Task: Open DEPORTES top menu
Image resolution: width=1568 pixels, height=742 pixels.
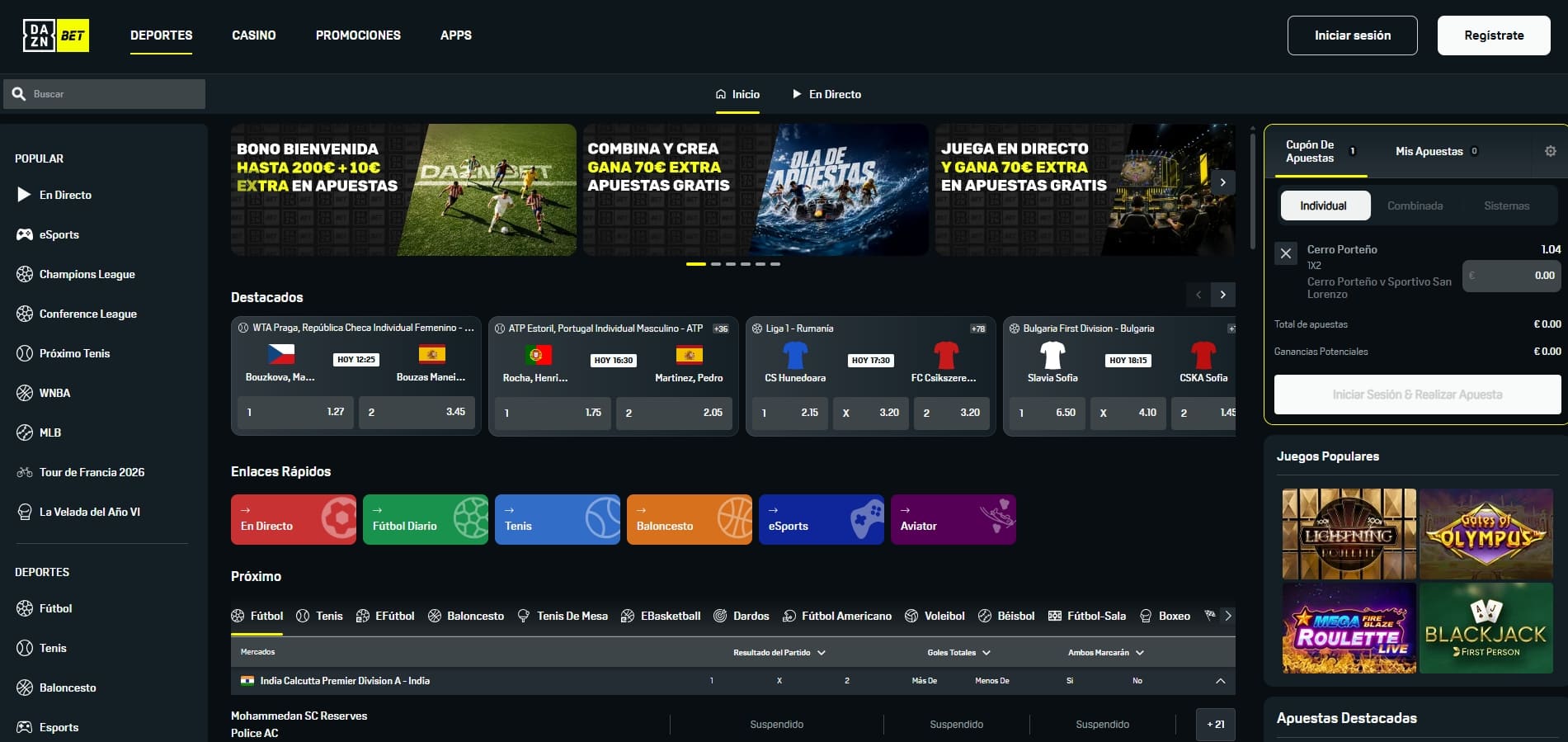Action: coord(162,35)
